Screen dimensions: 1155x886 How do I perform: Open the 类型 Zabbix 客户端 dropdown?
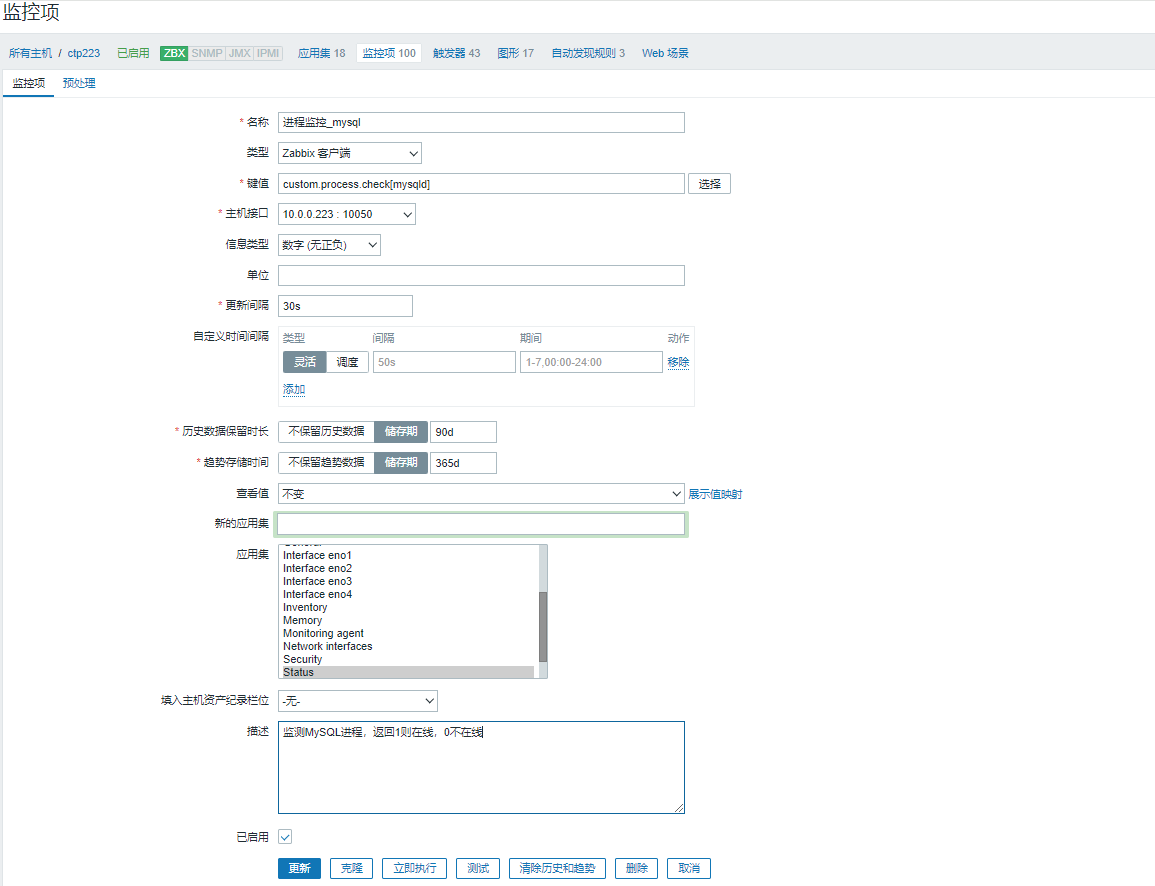[349, 153]
